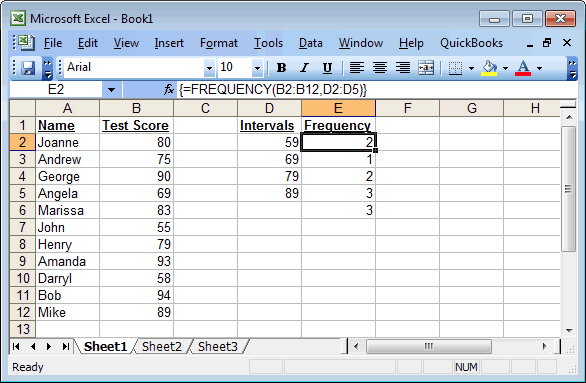Click the Insert Function fx icon
This screenshot has width=586, height=383.
pyautogui.click(x=169, y=90)
